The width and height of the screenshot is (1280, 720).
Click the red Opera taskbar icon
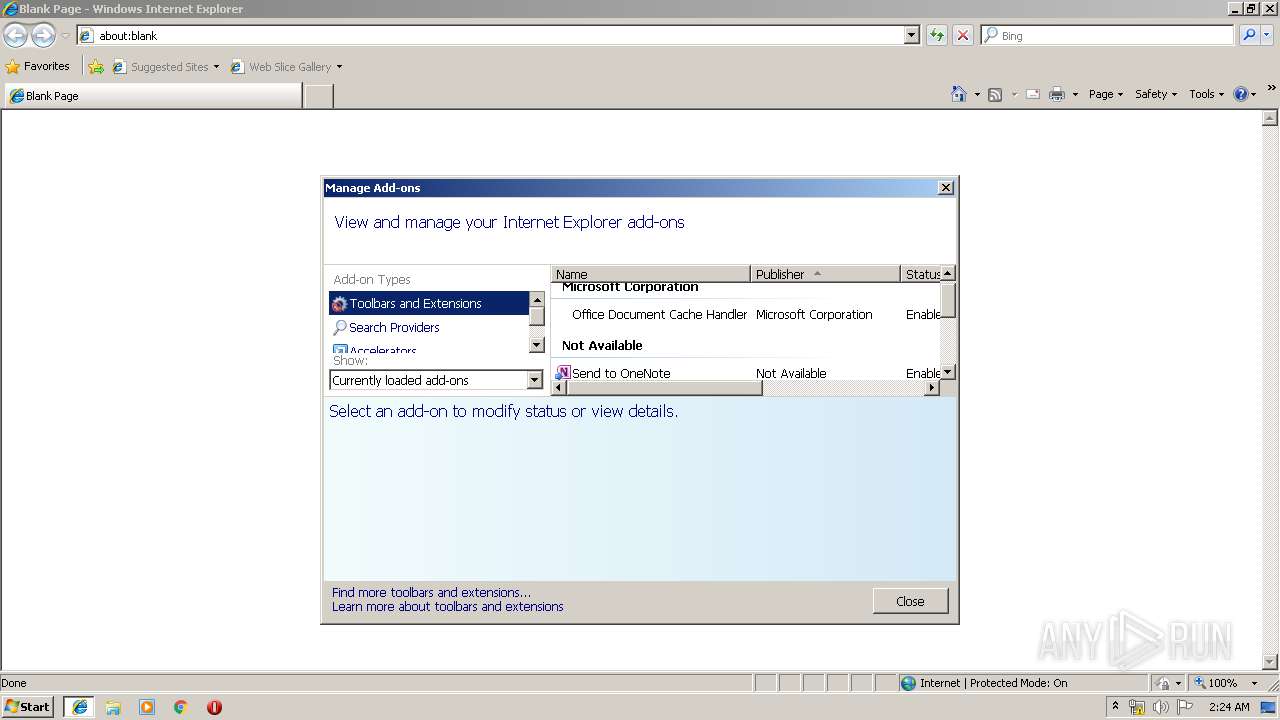coord(214,707)
